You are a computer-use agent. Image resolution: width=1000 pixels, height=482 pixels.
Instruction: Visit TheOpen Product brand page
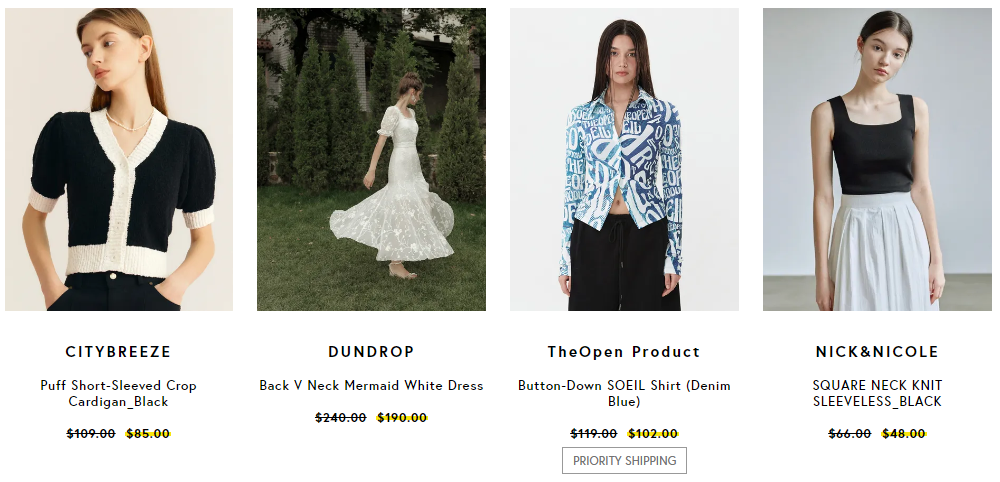tap(624, 352)
